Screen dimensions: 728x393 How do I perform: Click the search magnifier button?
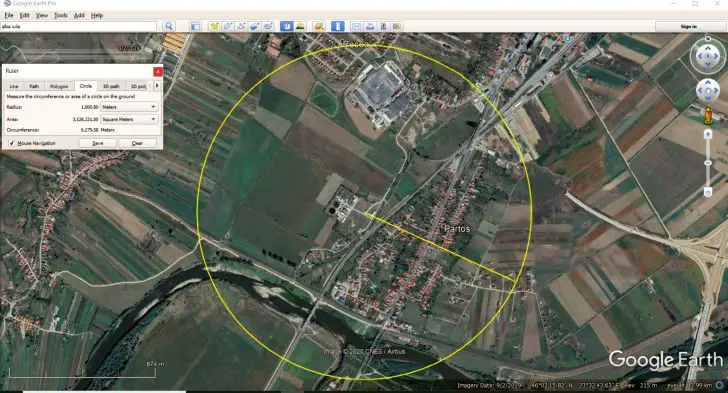tap(169, 26)
